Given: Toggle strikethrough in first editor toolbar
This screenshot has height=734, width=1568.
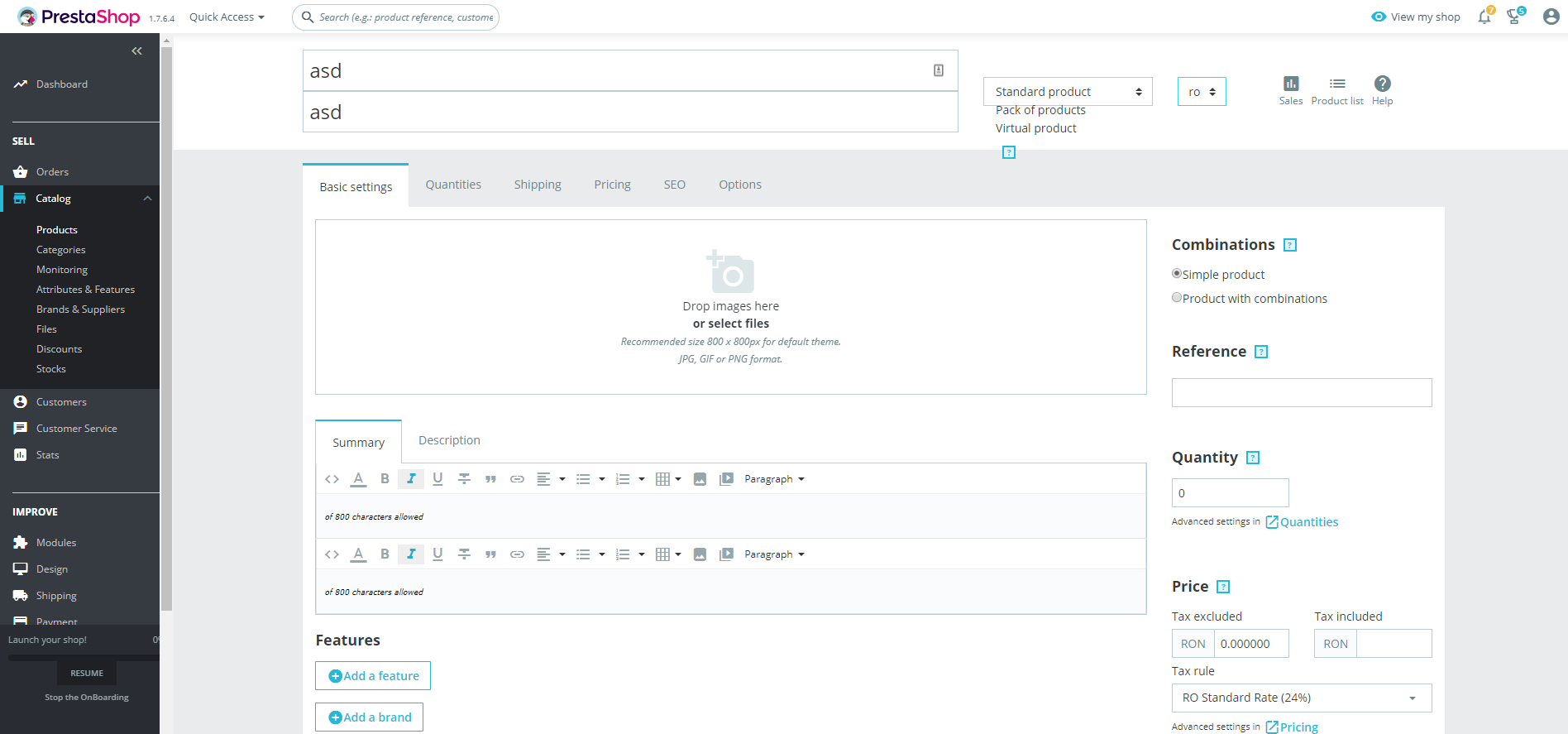Looking at the screenshot, I should click(464, 479).
